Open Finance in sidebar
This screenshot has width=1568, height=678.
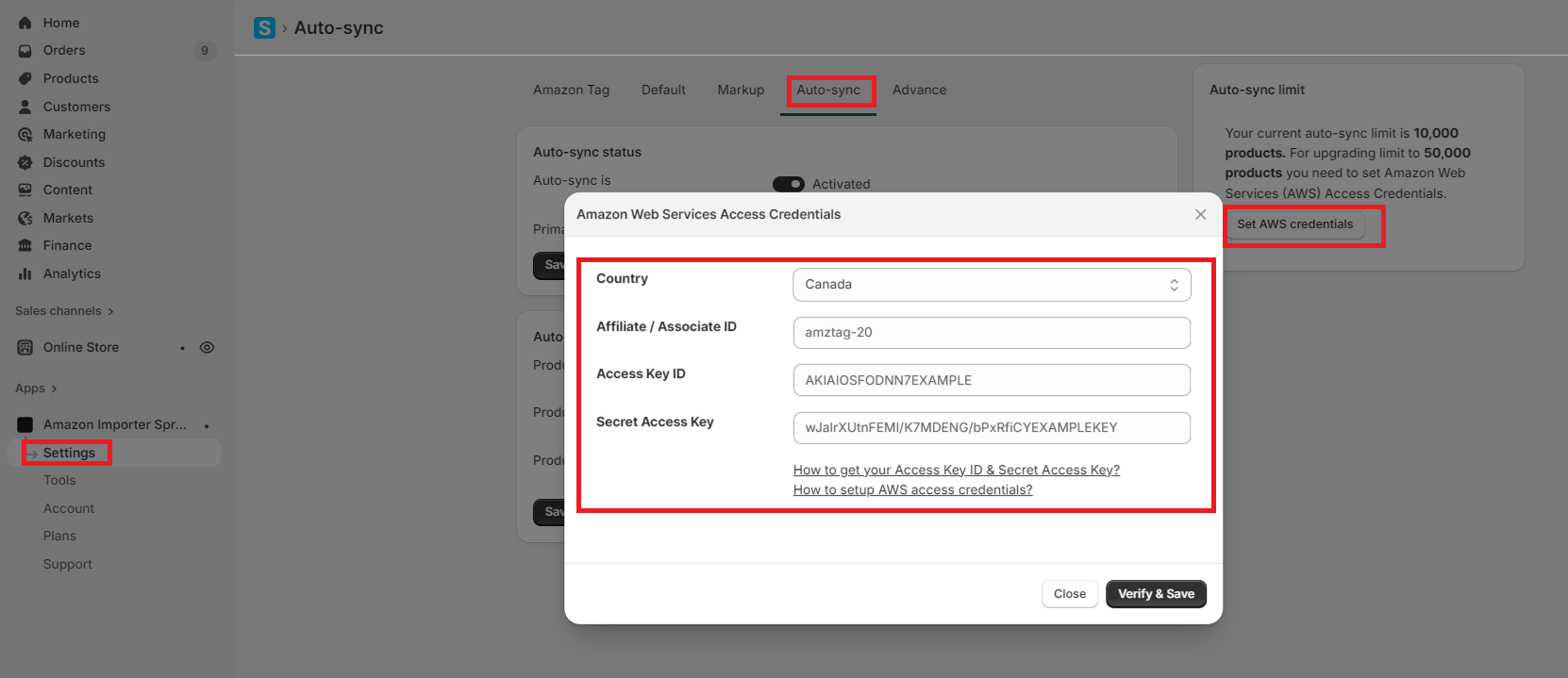pos(67,245)
